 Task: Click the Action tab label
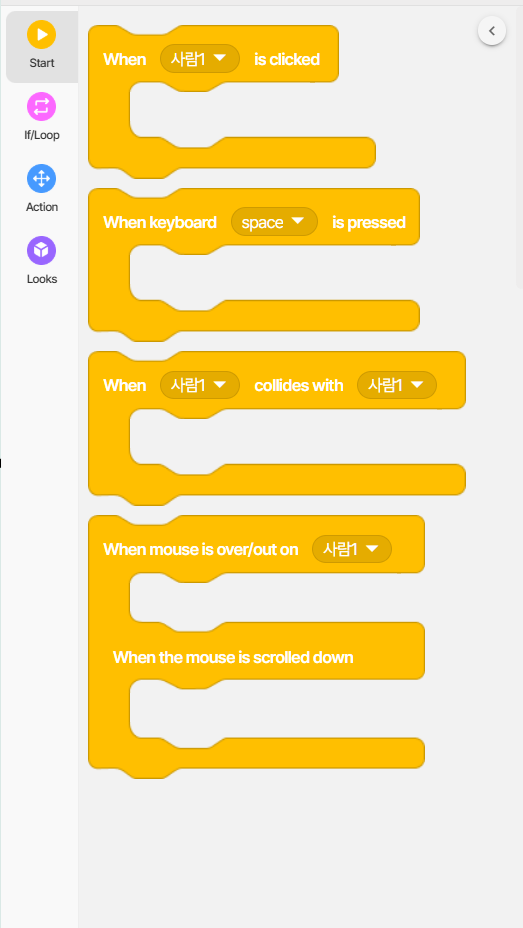point(41,207)
